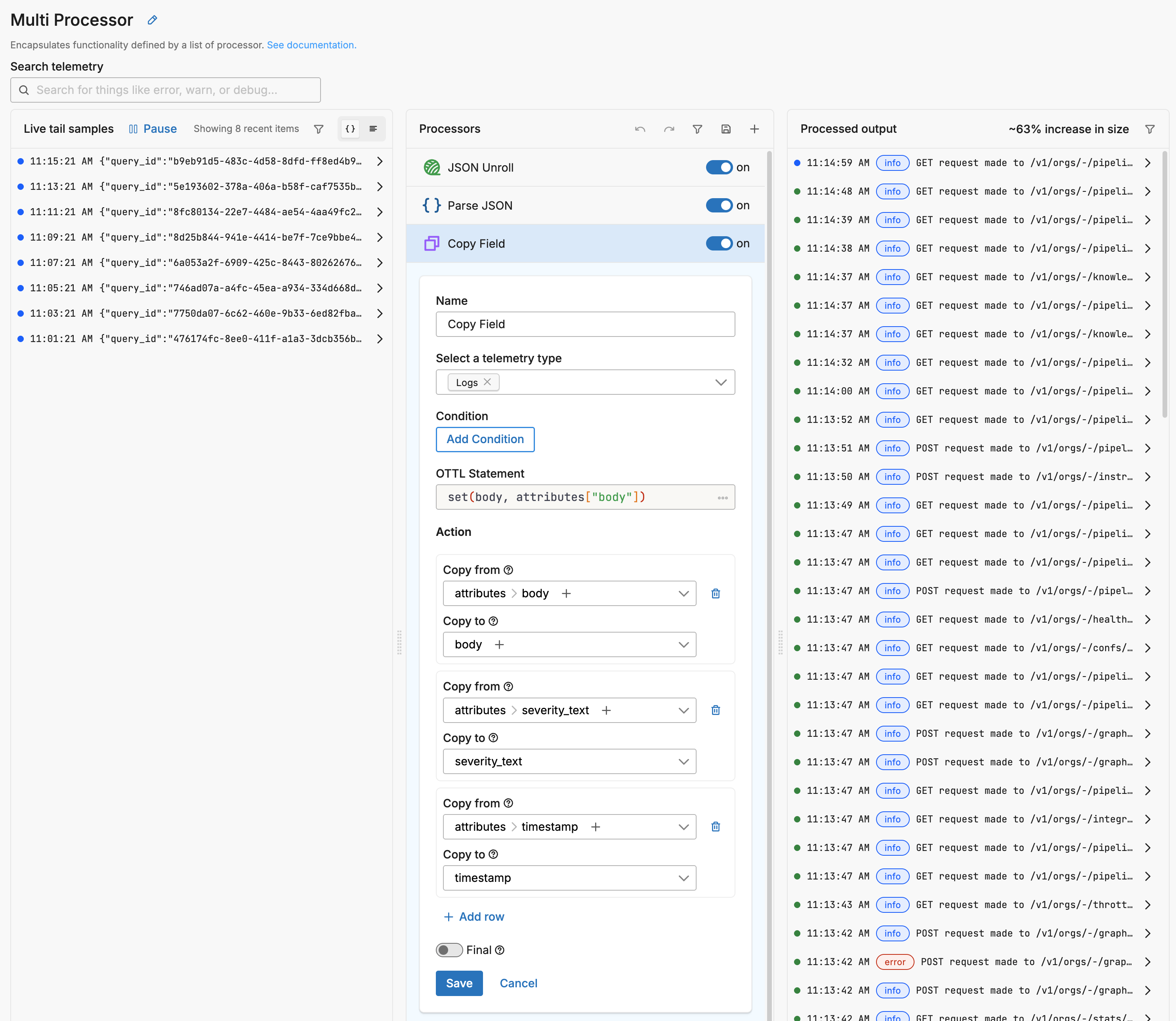Switch live tail samples to JSON view
The width and height of the screenshot is (1176, 1021).
349,129
